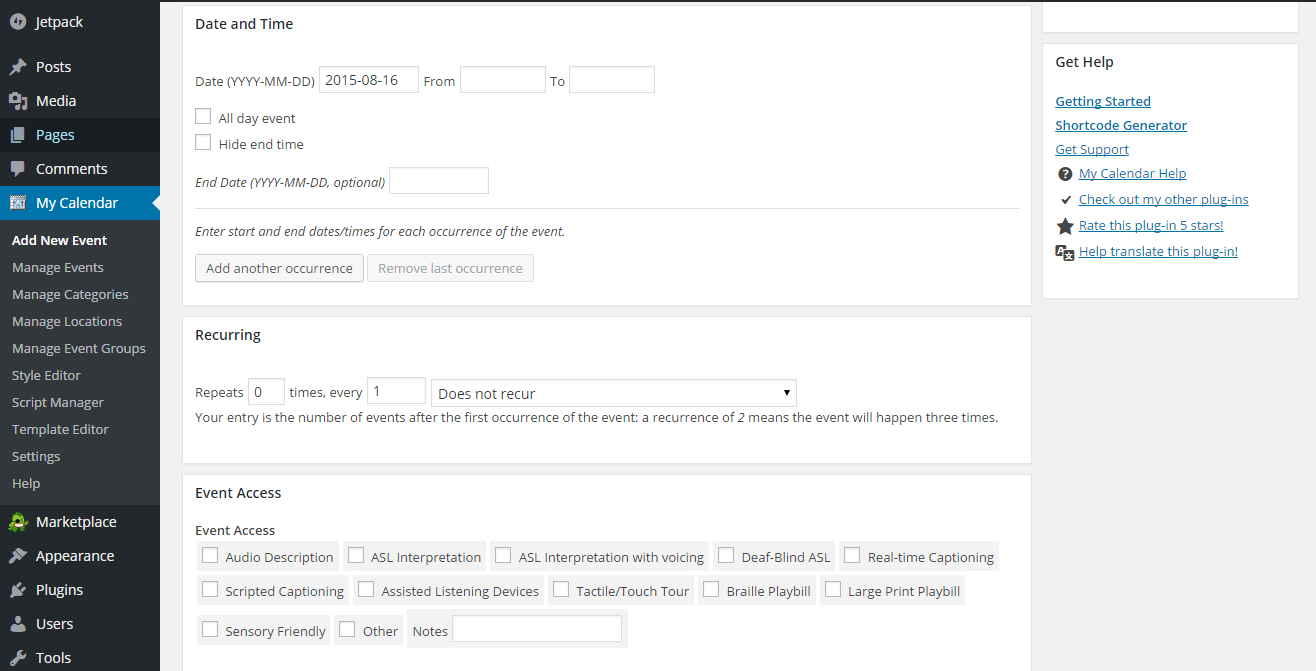Viewport: 1316px width, 671px height.
Task: Enable Real-time Captioning checkbox
Action: coord(852,556)
